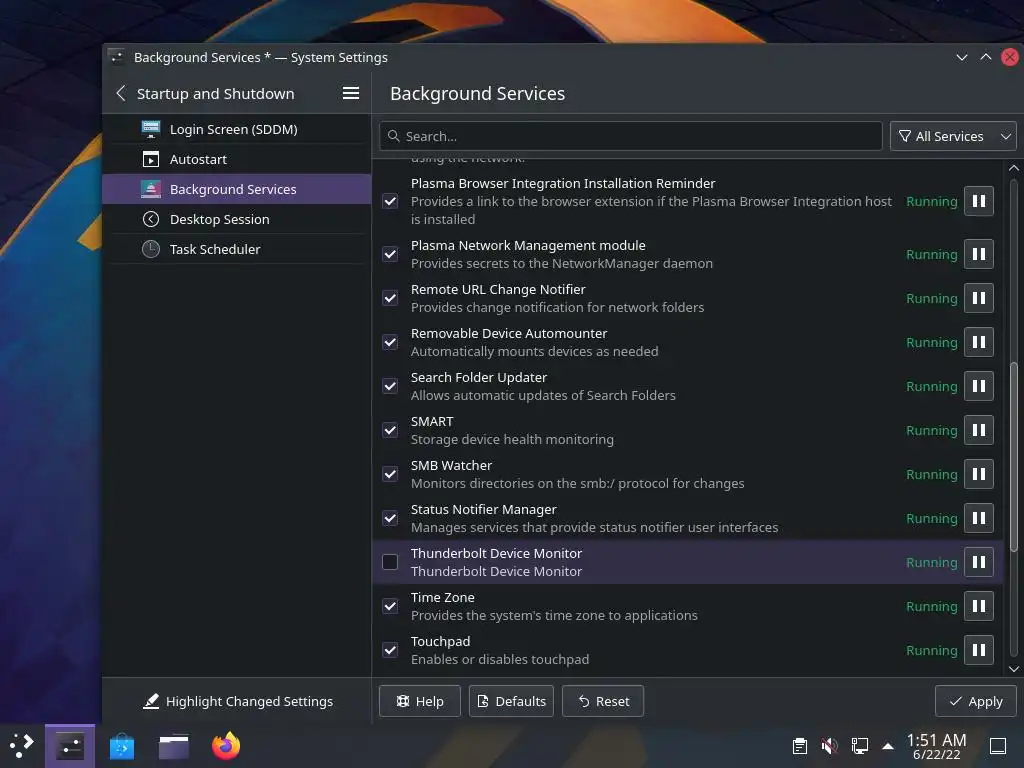Pause the Plasma Network Management module service
The height and width of the screenshot is (768, 1024).
point(978,254)
